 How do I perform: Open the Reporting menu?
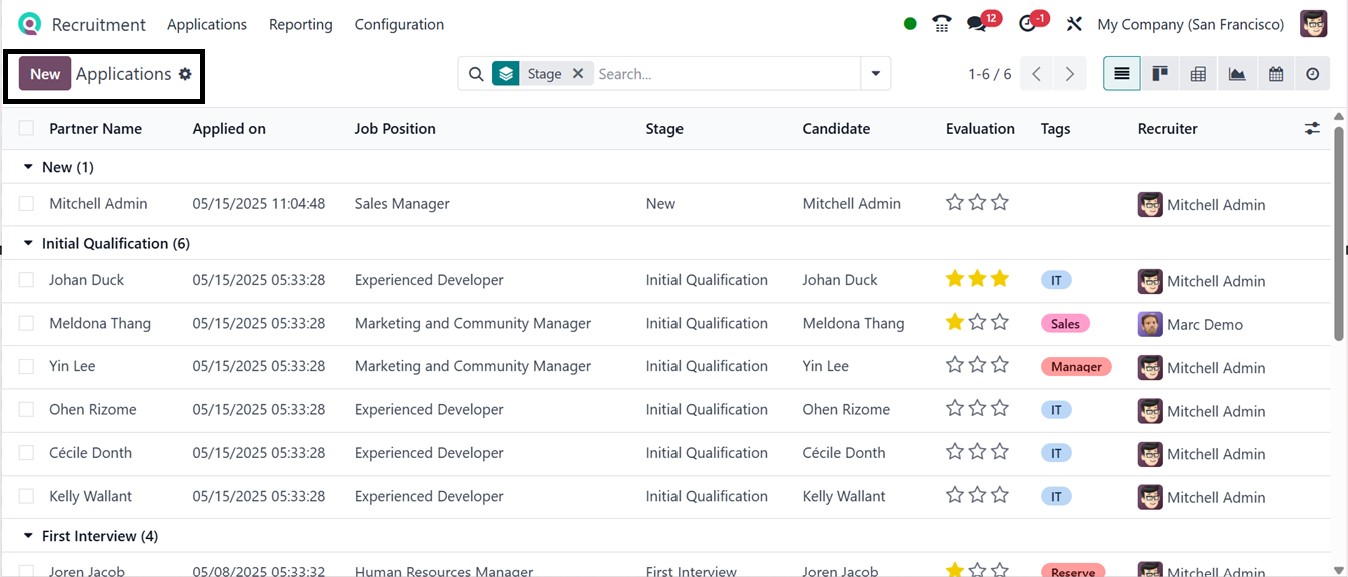[300, 24]
